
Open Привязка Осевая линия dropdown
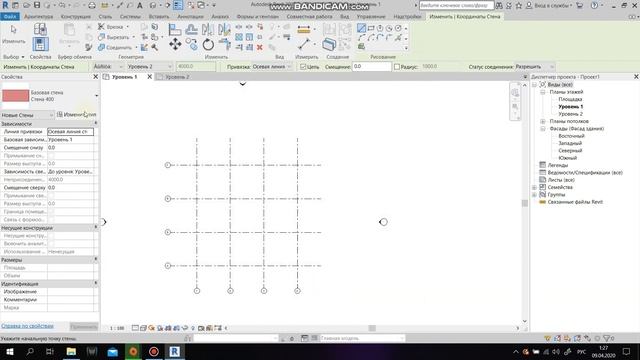click(271, 67)
